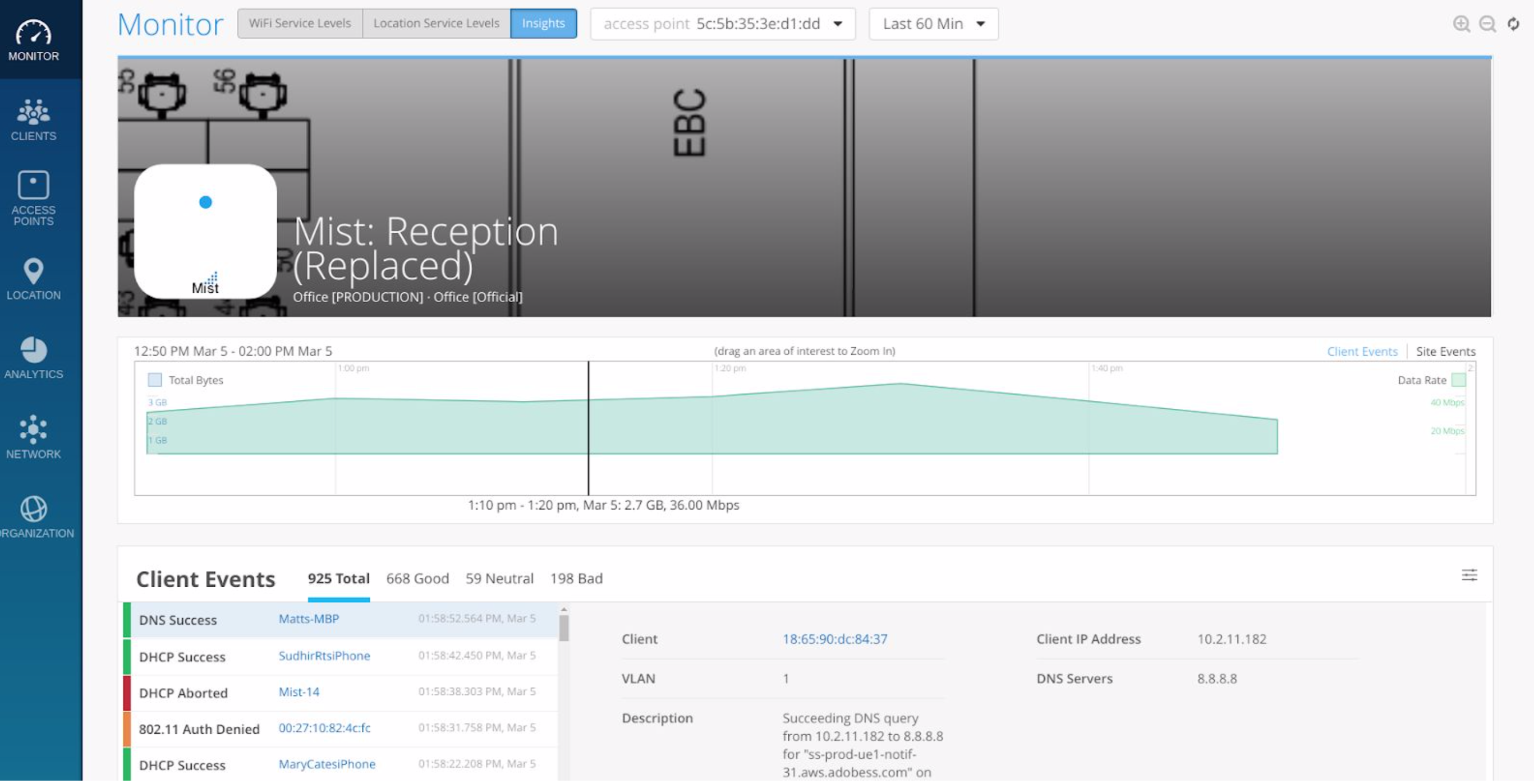1534x784 pixels.
Task: Toggle the Data Rate legend checkbox
Action: [1458, 380]
